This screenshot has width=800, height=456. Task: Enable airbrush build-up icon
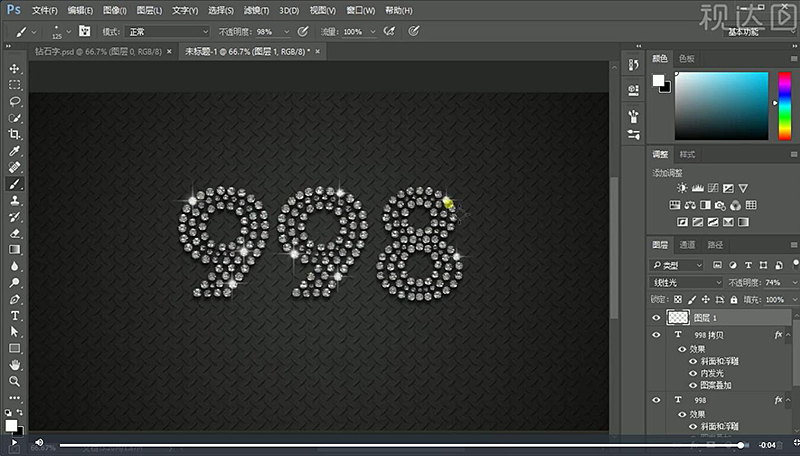pyautogui.click(x=389, y=32)
